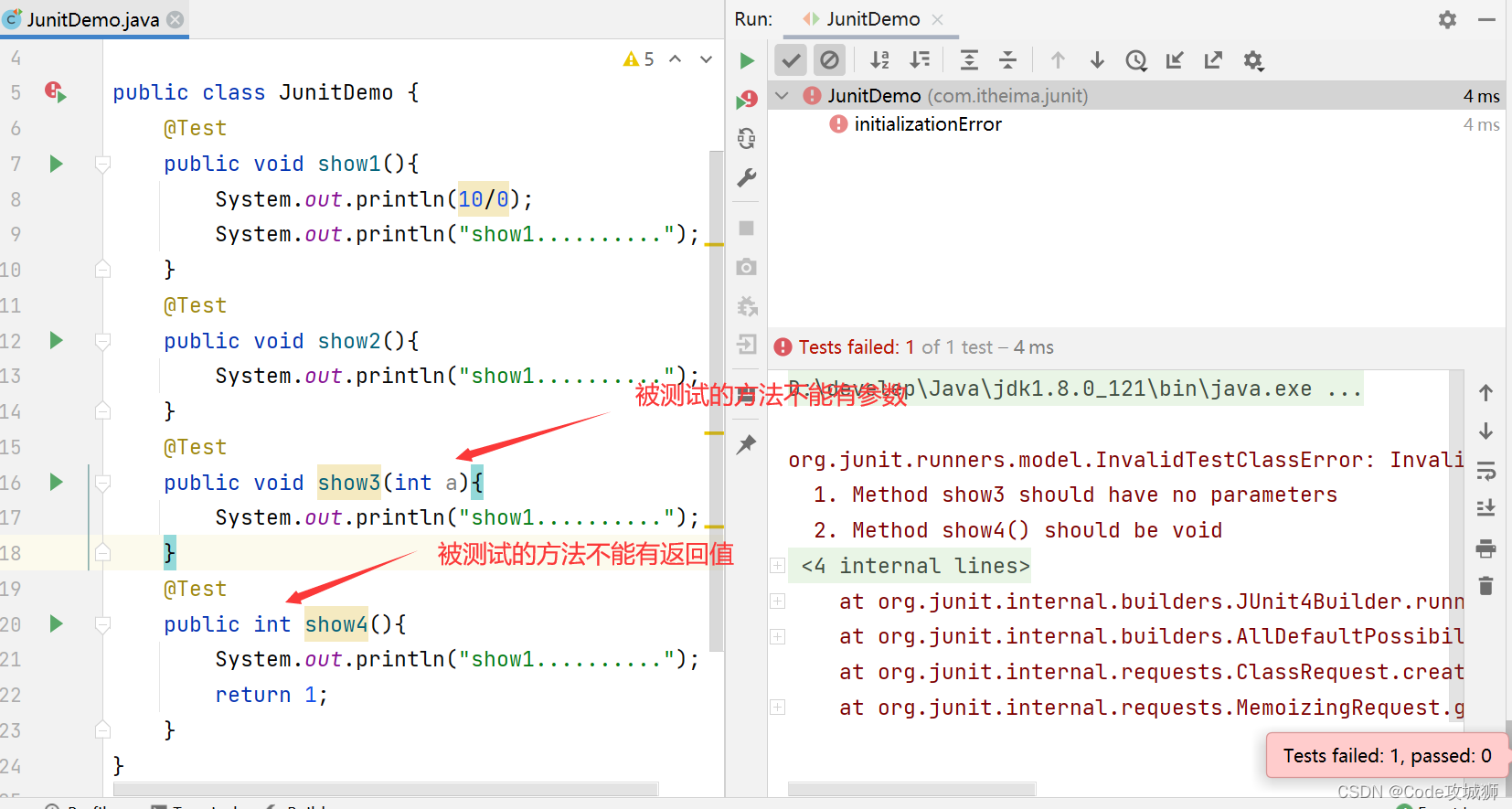
Task: Sort tests by duration
Action: [x=920, y=60]
